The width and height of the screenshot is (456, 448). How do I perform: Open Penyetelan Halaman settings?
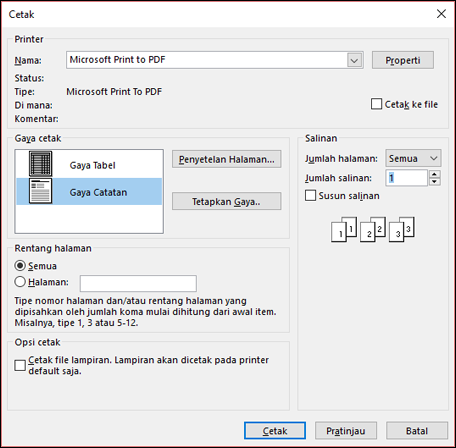pos(227,159)
